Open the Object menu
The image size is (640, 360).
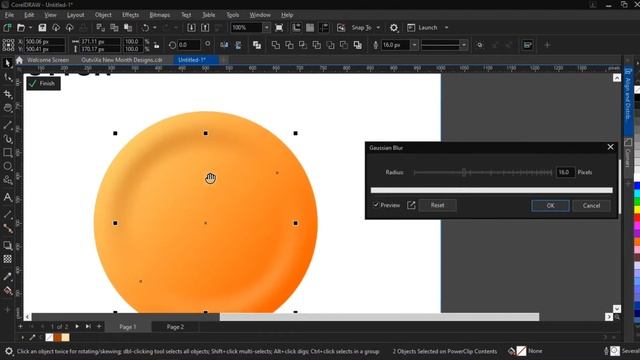point(103,15)
